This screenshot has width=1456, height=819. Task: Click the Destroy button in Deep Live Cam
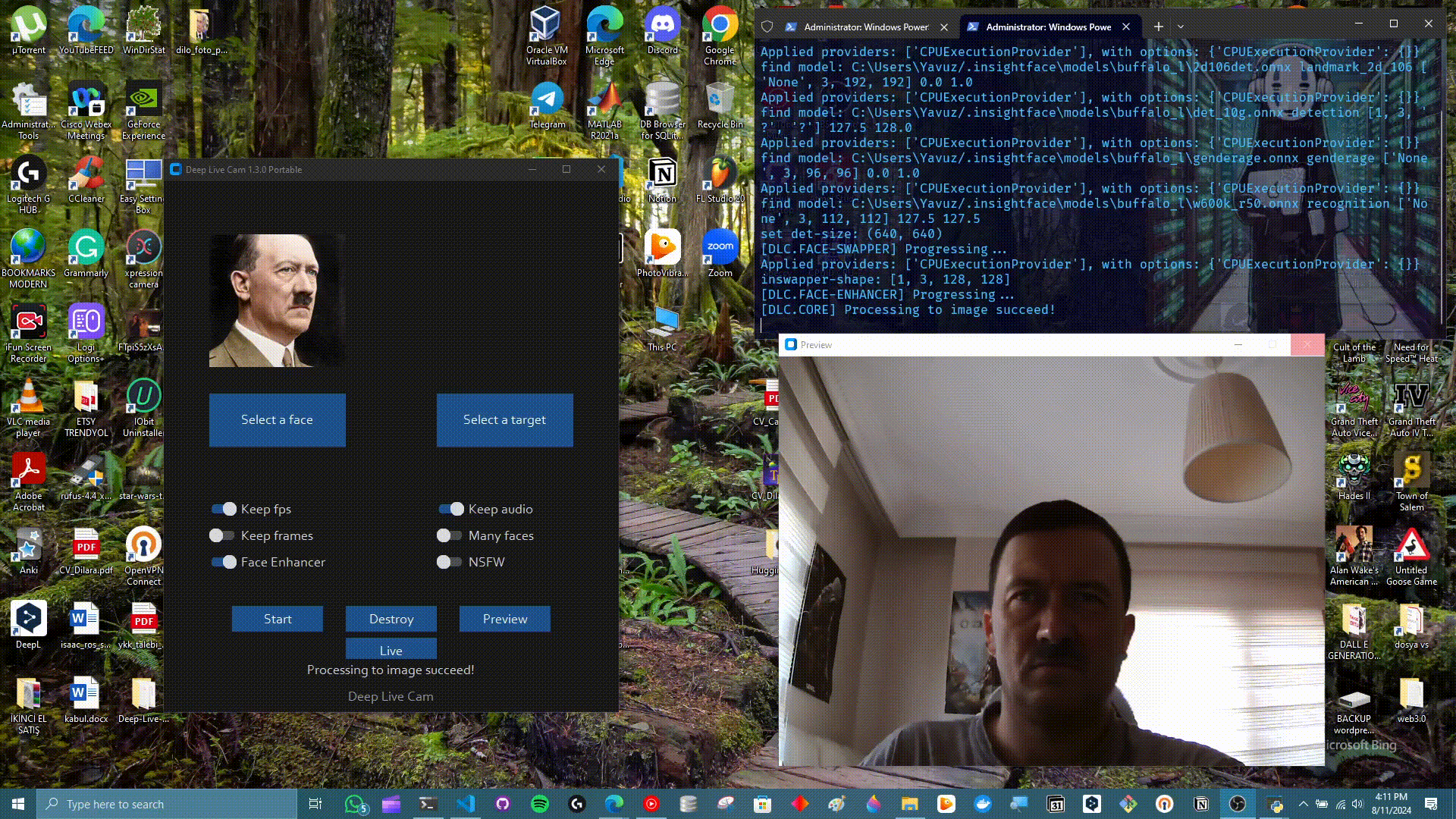point(391,618)
